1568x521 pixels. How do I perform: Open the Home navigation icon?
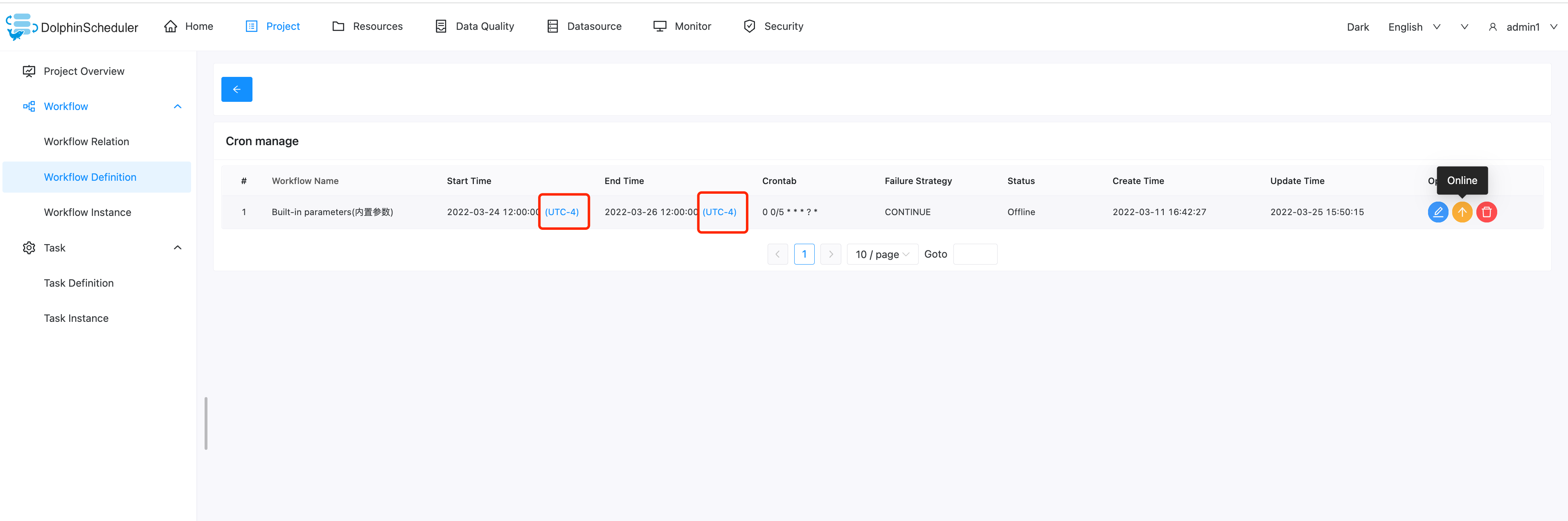click(x=171, y=26)
